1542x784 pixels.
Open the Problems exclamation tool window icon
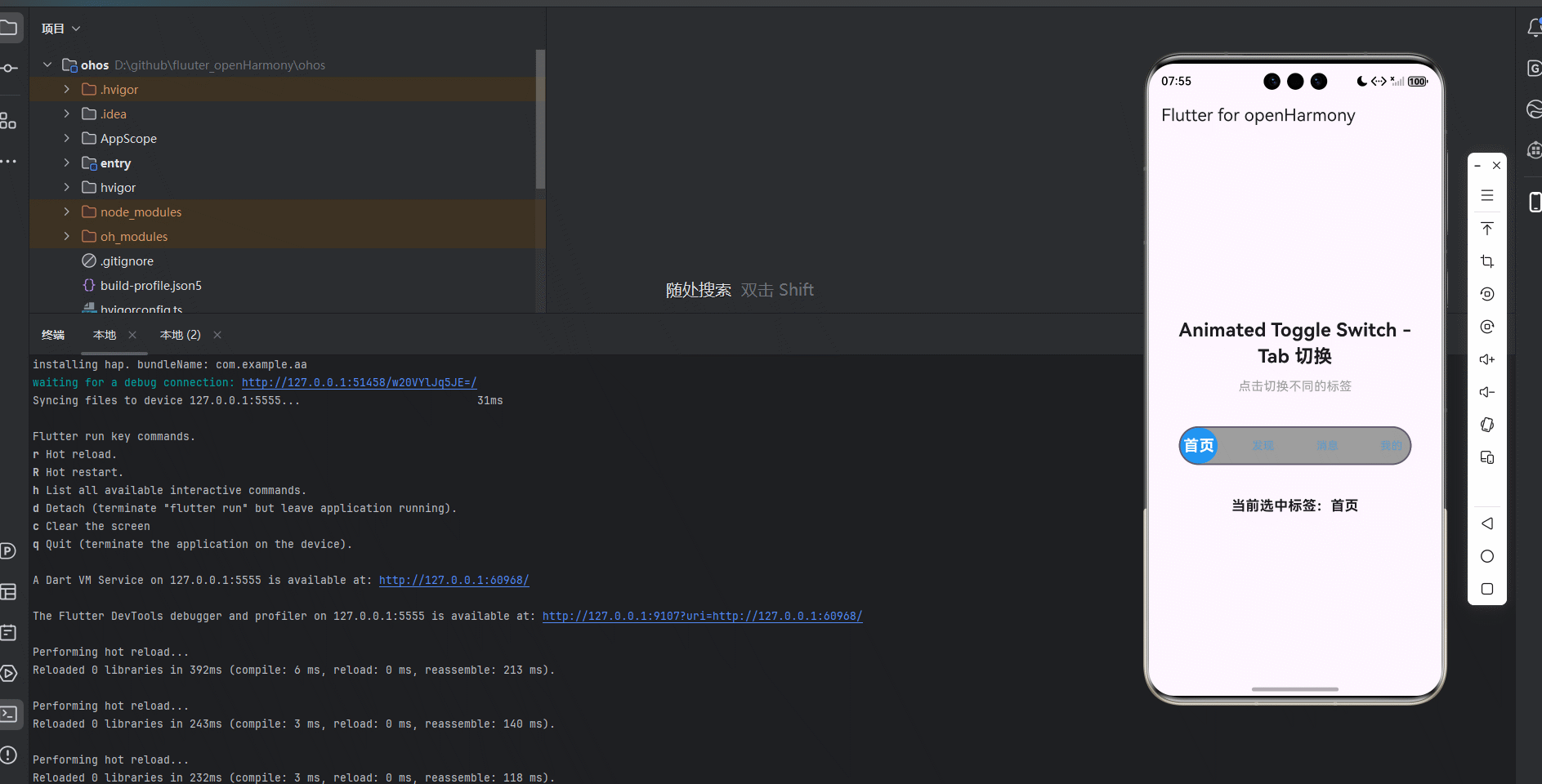pyautogui.click(x=8, y=755)
